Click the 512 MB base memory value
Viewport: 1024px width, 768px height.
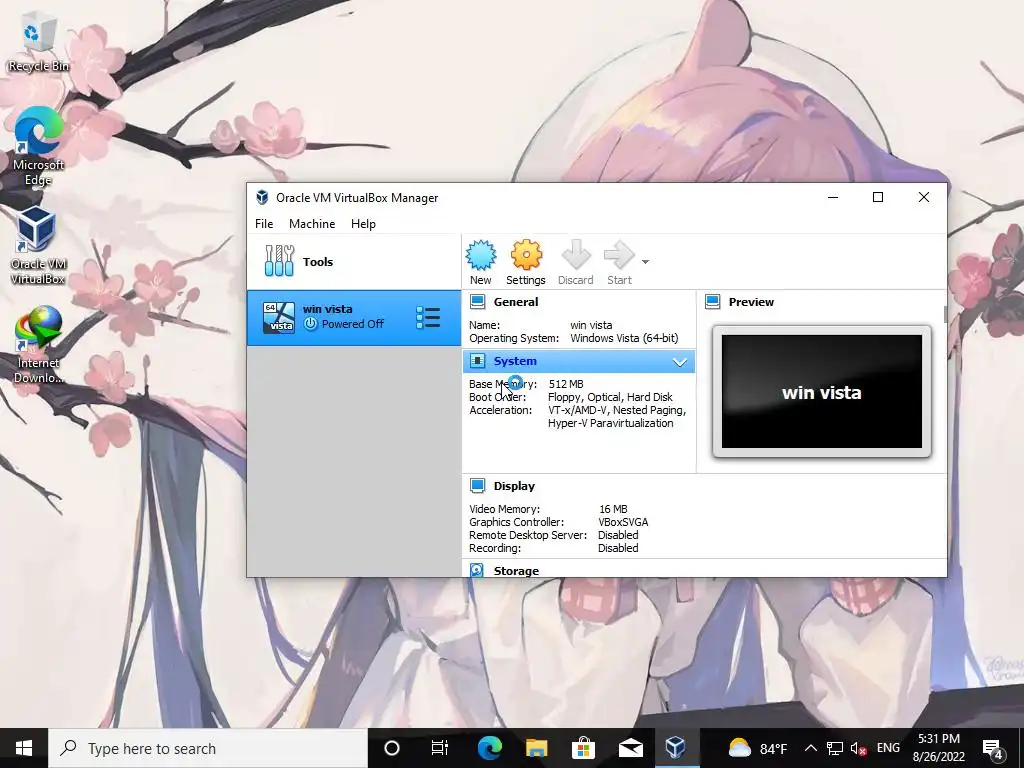click(x=566, y=384)
